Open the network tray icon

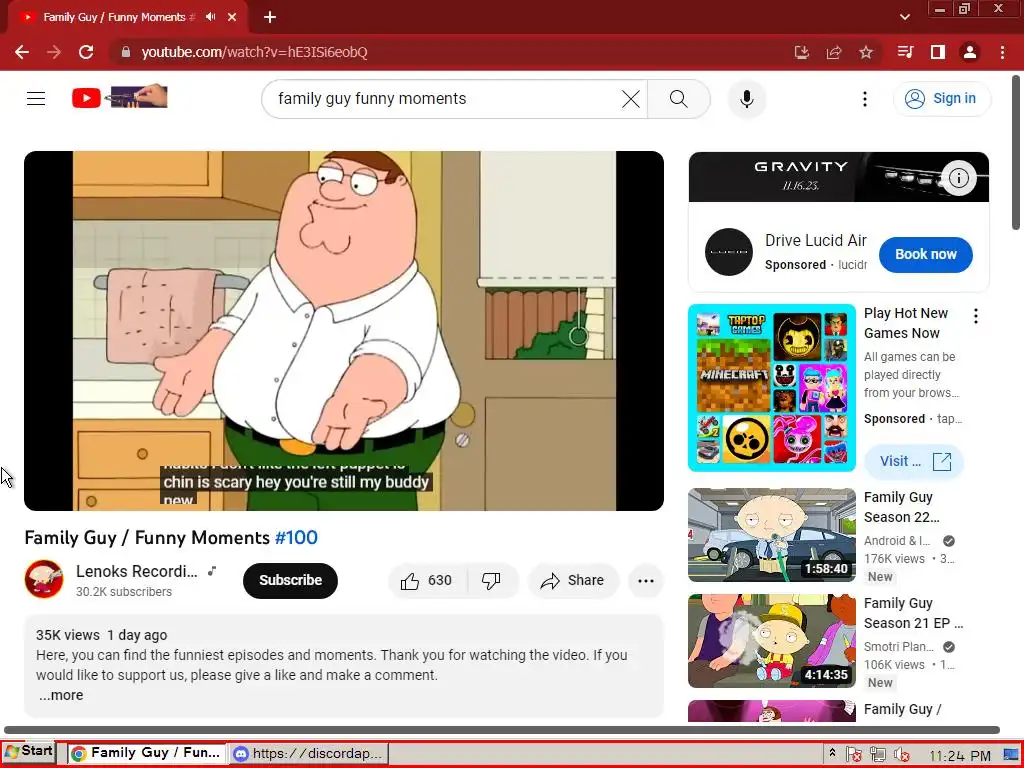coord(877,755)
